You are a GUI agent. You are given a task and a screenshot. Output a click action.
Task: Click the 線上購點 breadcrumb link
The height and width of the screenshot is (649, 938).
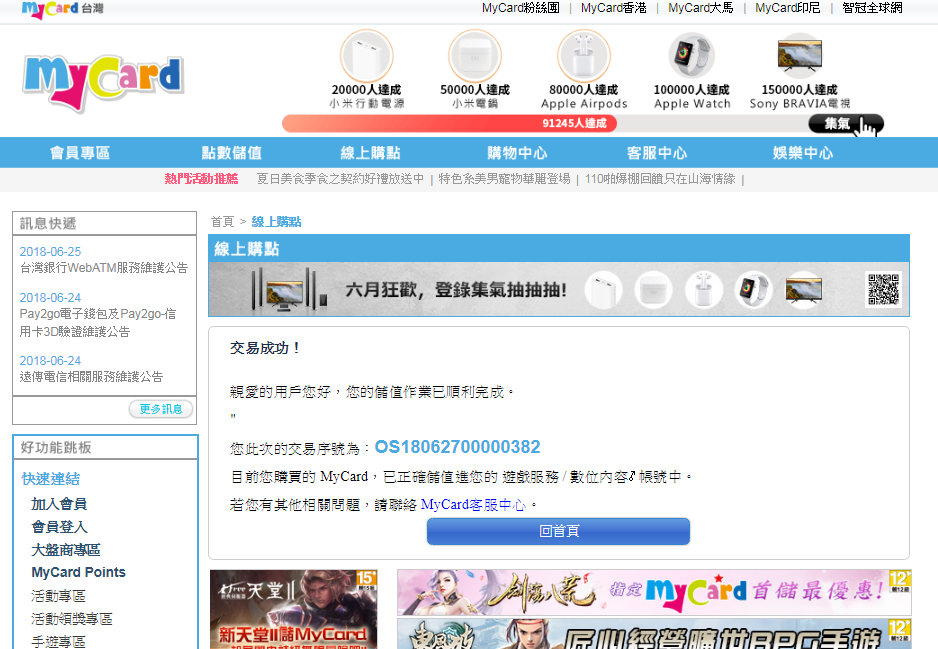pos(276,222)
